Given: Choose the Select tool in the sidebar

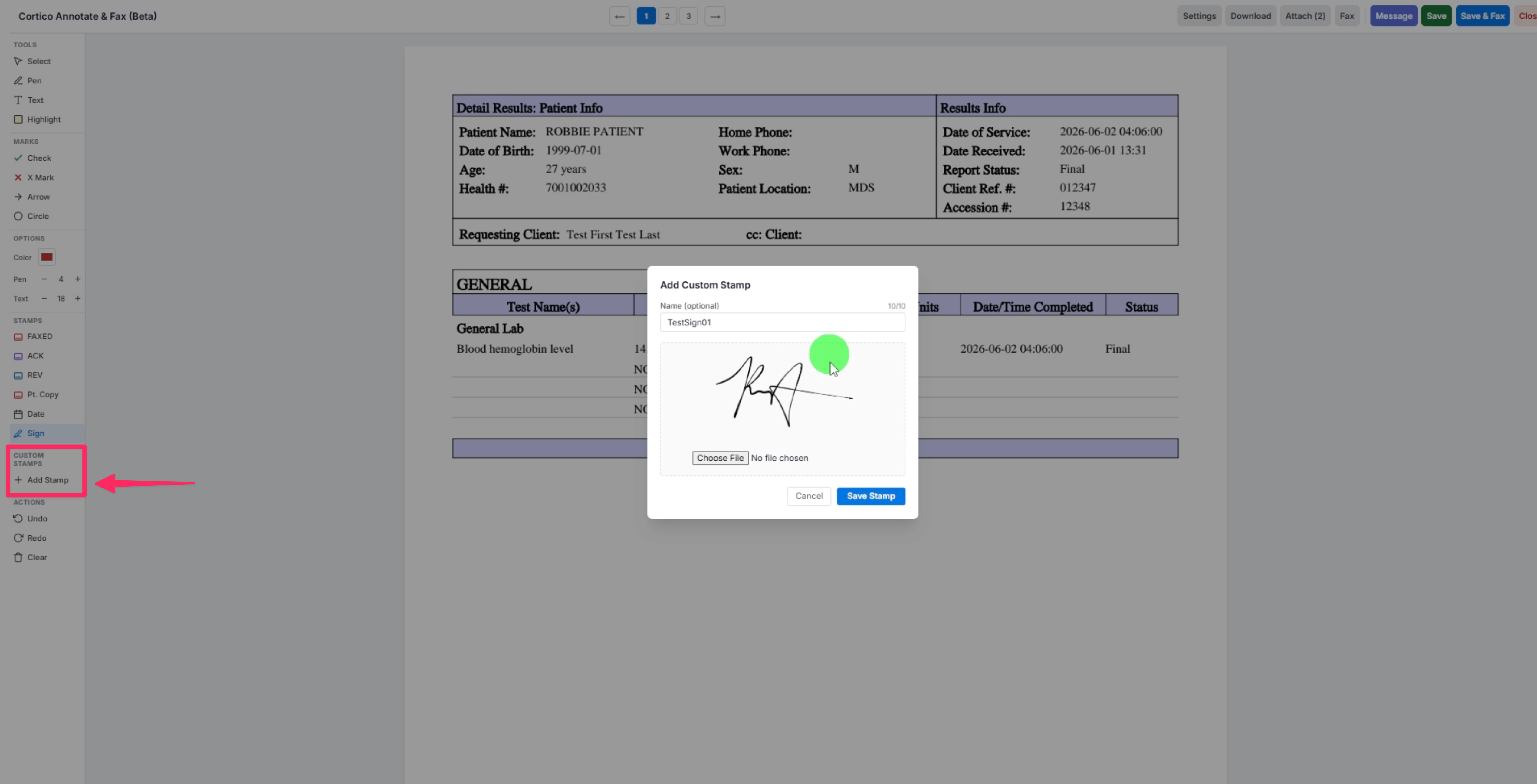Looking at the screenshot, I should pyautogui.click(x=39, y=61).
